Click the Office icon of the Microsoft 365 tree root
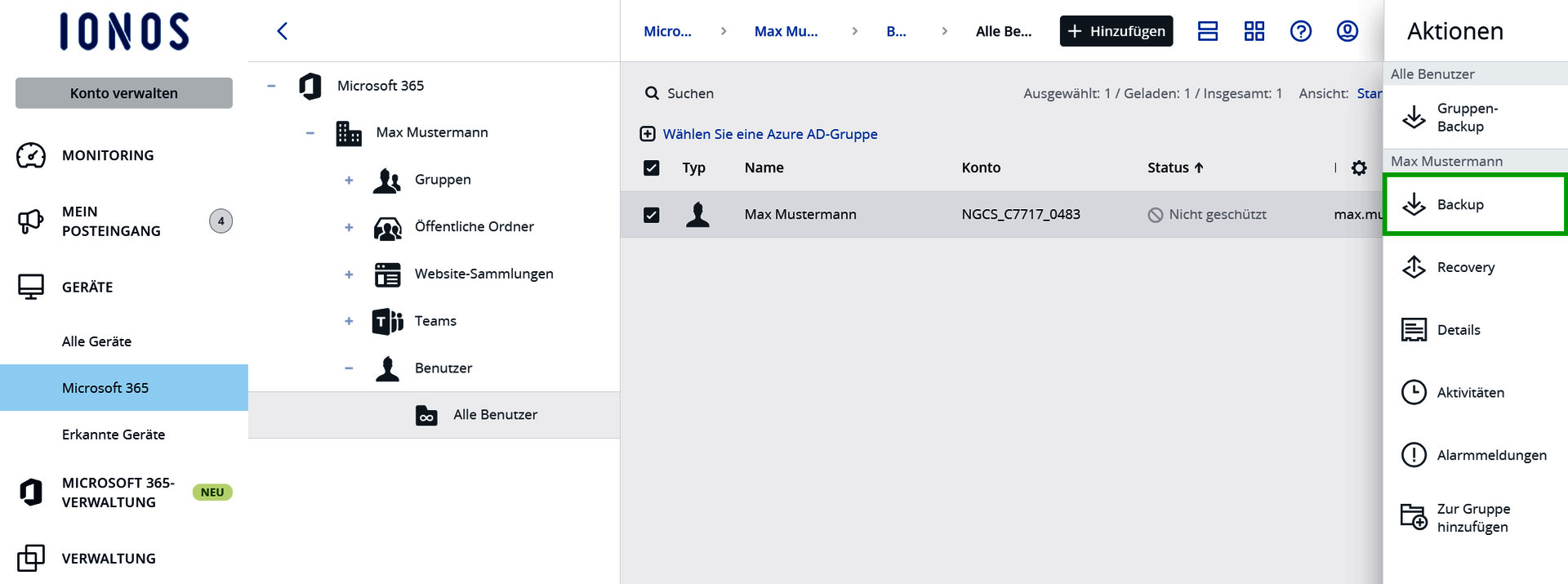Viewport: 1568px width, 584px height. tap(310, 86)
